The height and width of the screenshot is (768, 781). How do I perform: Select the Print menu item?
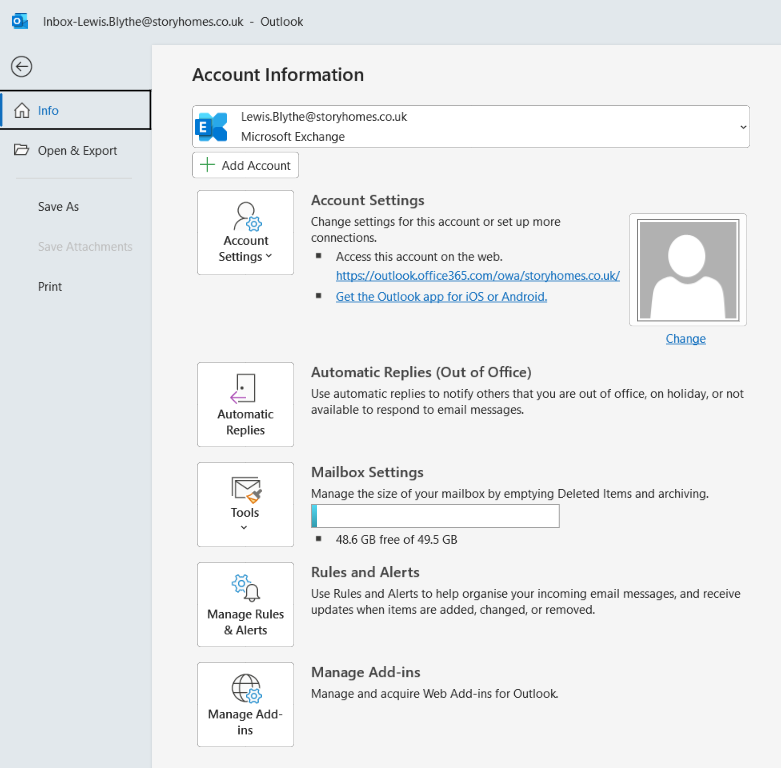(x=50, y=287)
